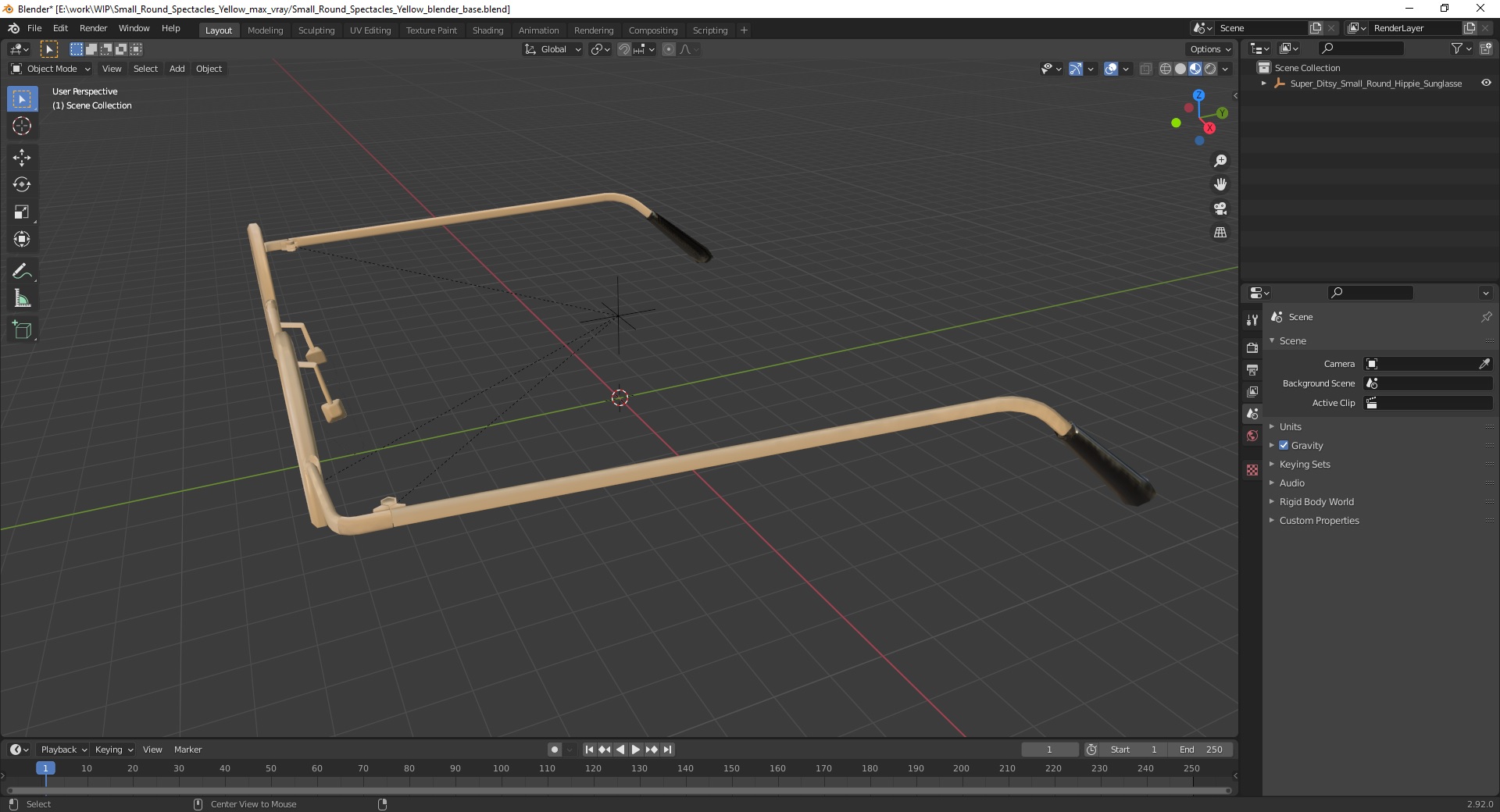
Task: Toggle the snap magnet button
Action: [x=623, y=49]
